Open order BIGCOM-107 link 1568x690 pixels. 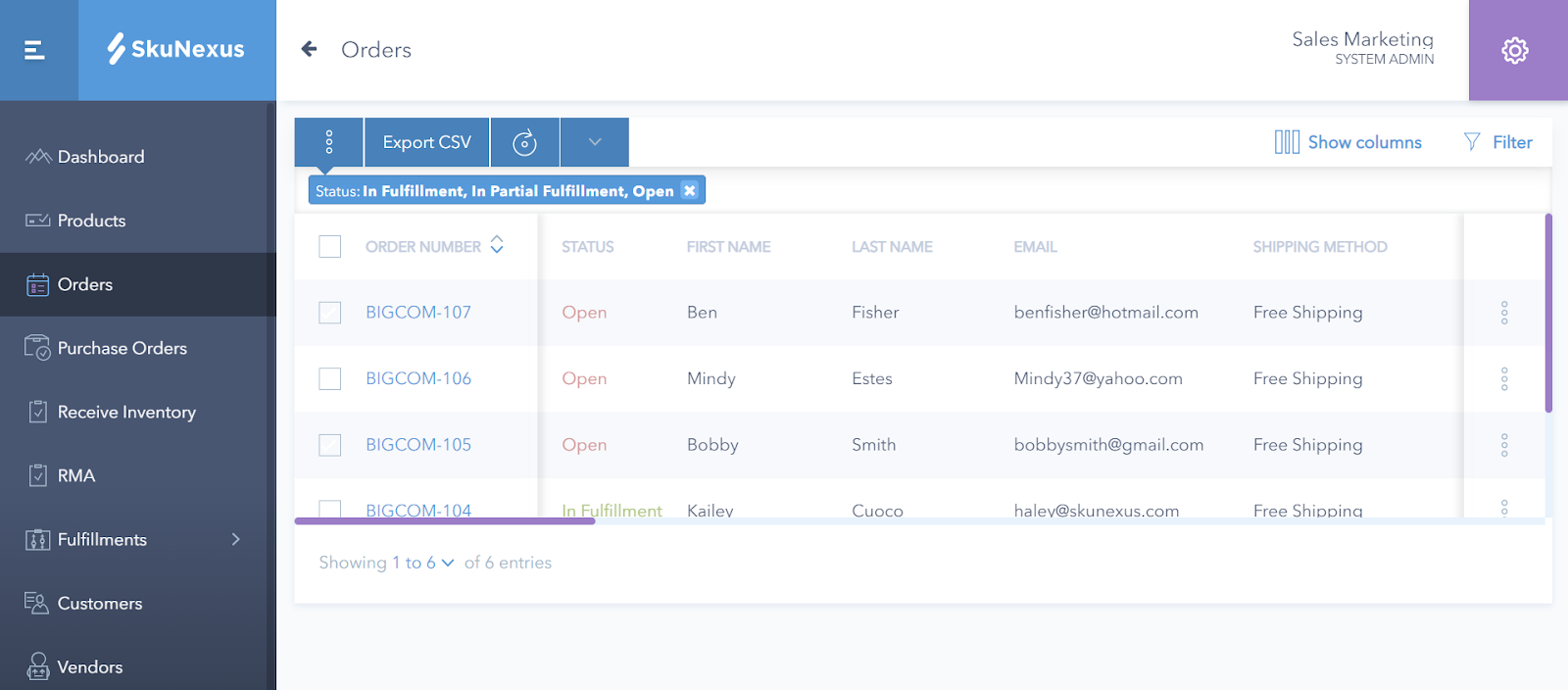418,313
